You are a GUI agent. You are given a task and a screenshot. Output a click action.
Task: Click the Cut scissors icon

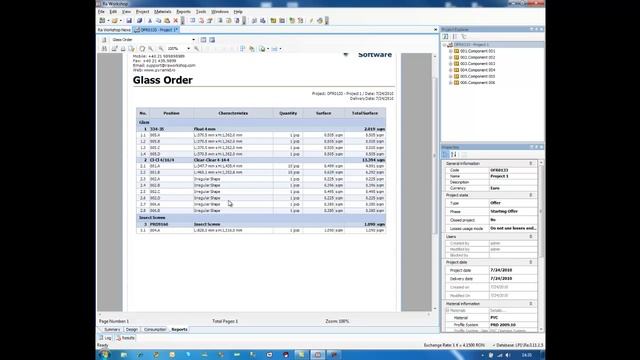[x=150, y=21]
